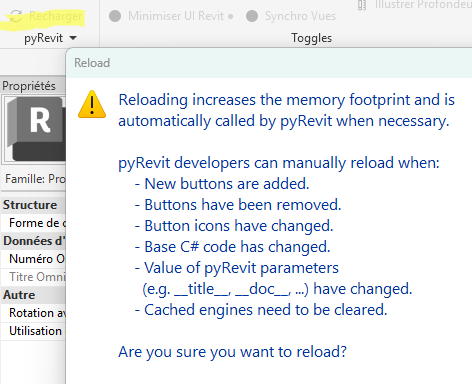Click the Toggles panel title

coord(312,38)
